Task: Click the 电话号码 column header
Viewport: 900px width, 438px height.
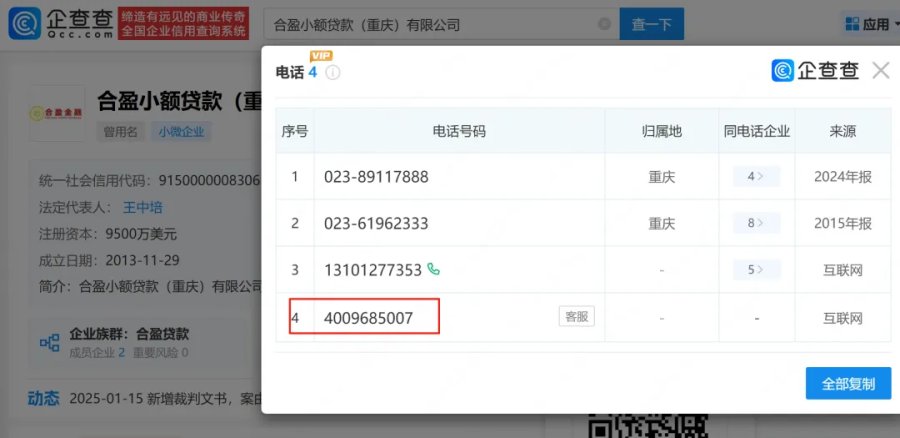Action: click(x=459, y=131)
